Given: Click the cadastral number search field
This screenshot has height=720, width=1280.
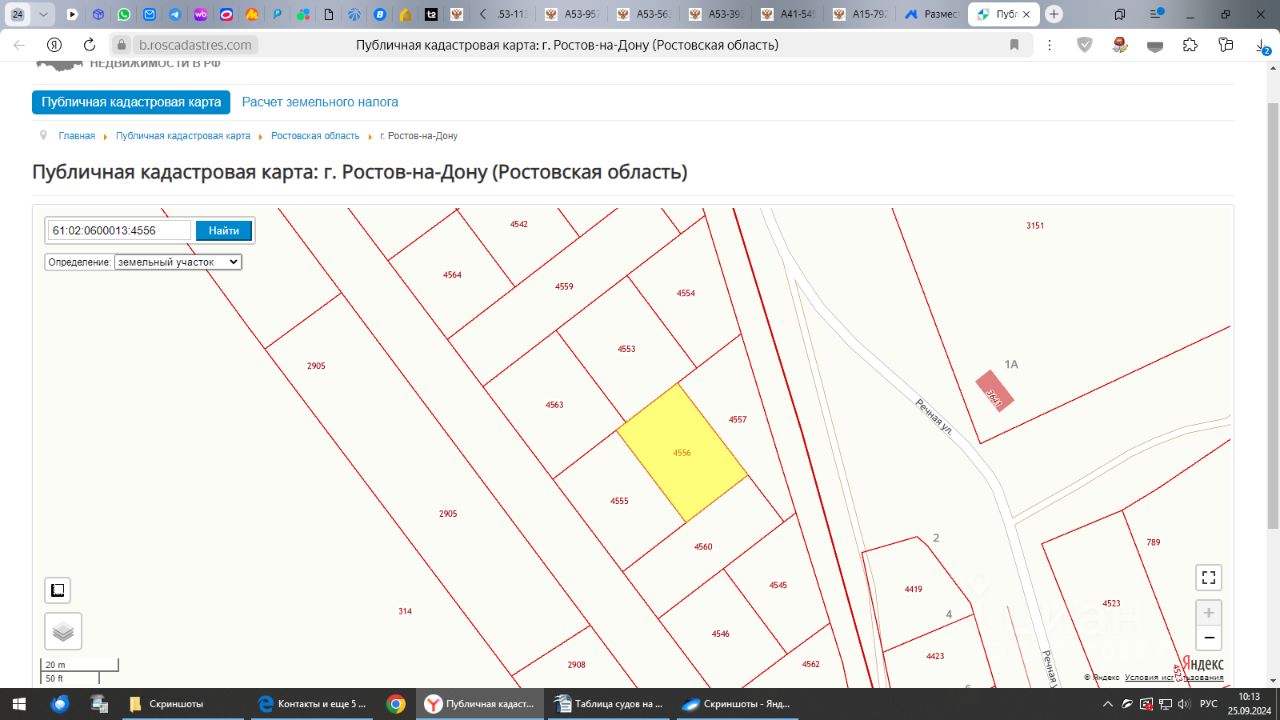Looking at the screenshot, I should coord(119,231).
